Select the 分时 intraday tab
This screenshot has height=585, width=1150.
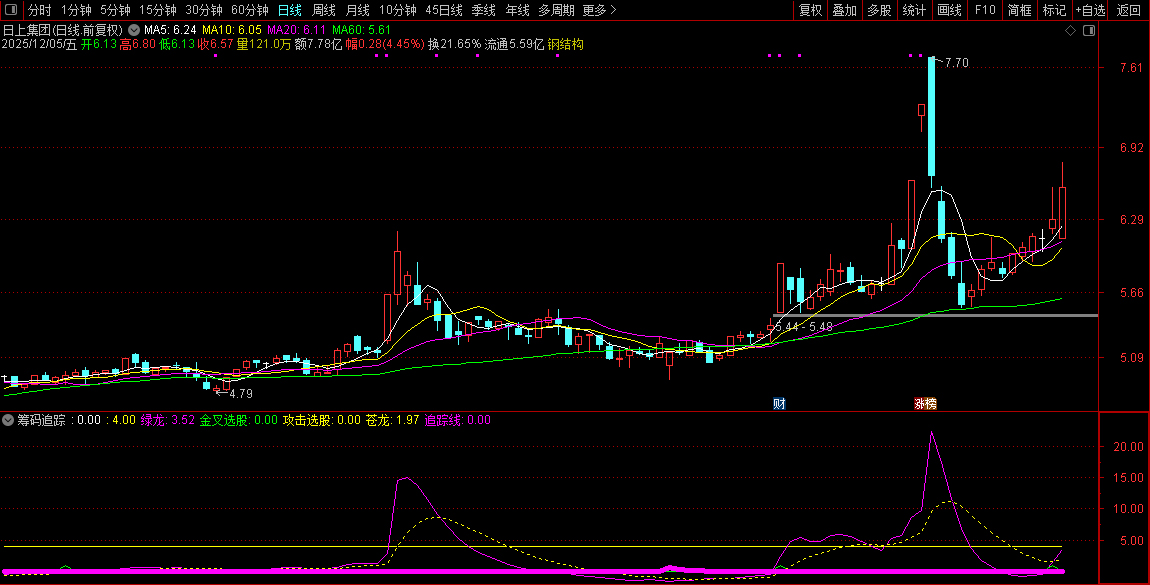point(39,10)
